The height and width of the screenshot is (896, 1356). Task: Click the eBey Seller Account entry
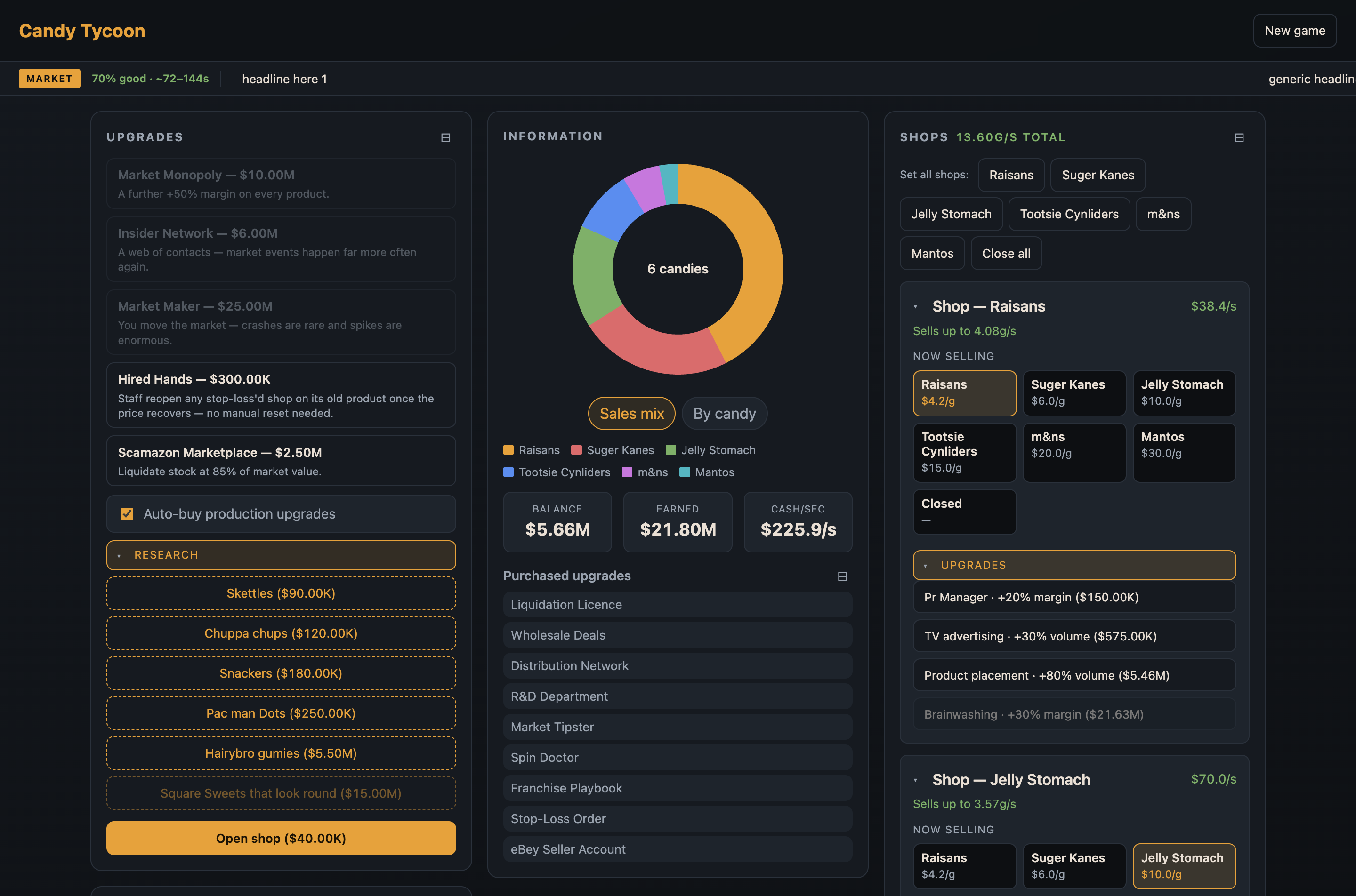678,849
